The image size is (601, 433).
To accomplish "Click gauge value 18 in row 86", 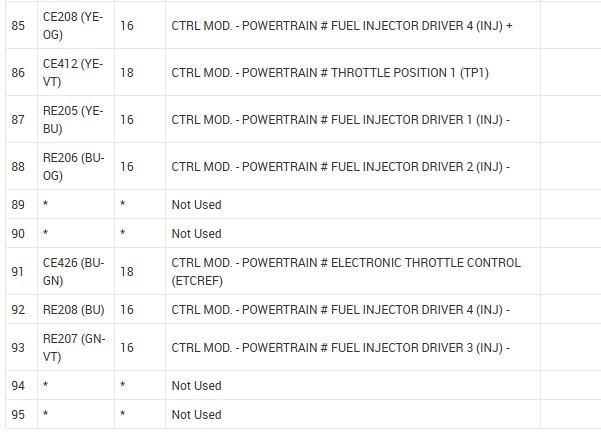I will pyautogui.click(x=127, y=73).
